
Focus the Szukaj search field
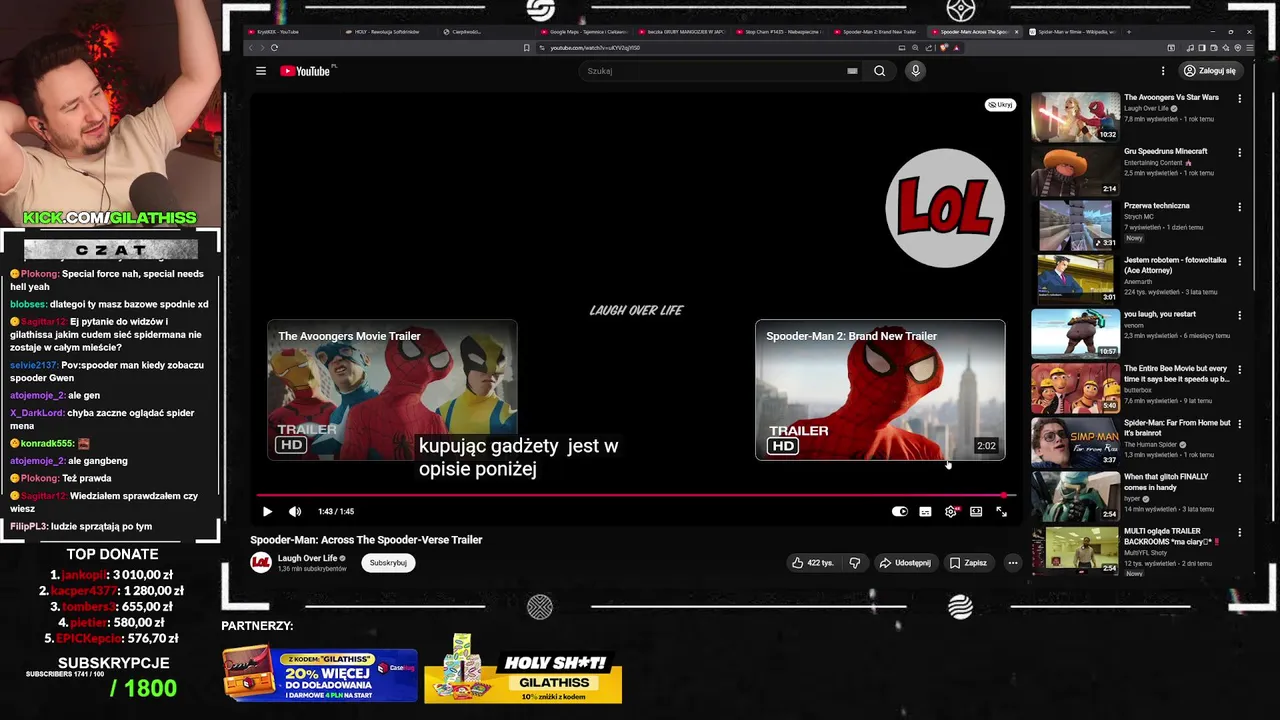coord(715,71)
